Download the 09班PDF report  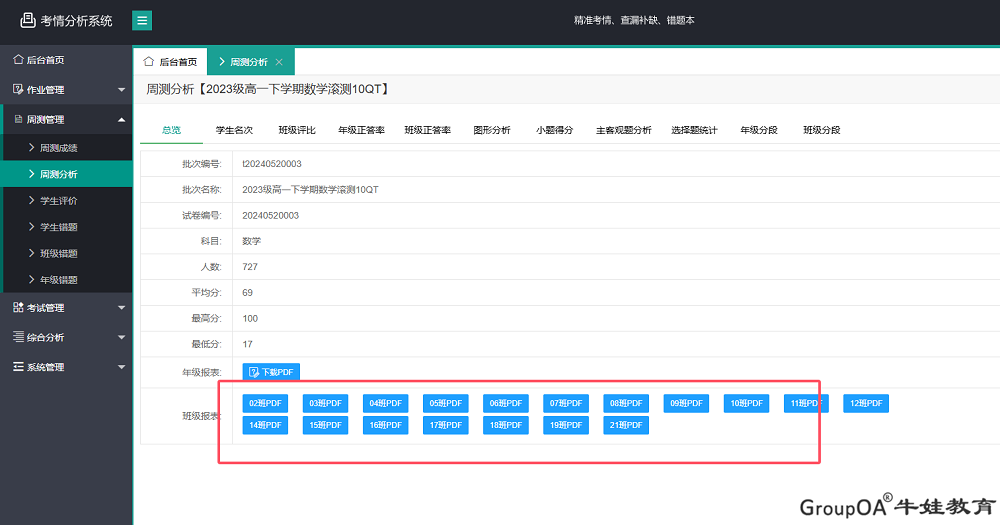pos(686,403)
